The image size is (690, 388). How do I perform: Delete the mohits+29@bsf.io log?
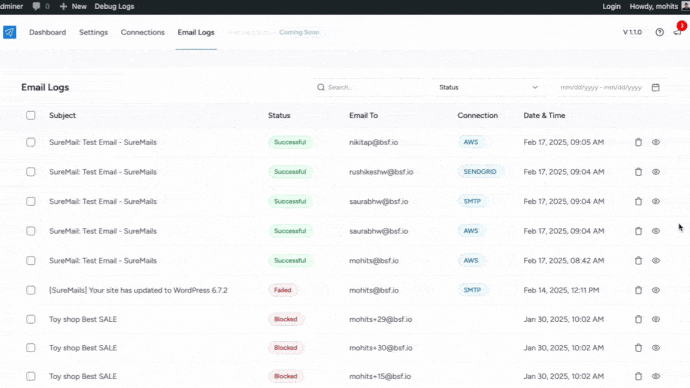tap(638, 319)
